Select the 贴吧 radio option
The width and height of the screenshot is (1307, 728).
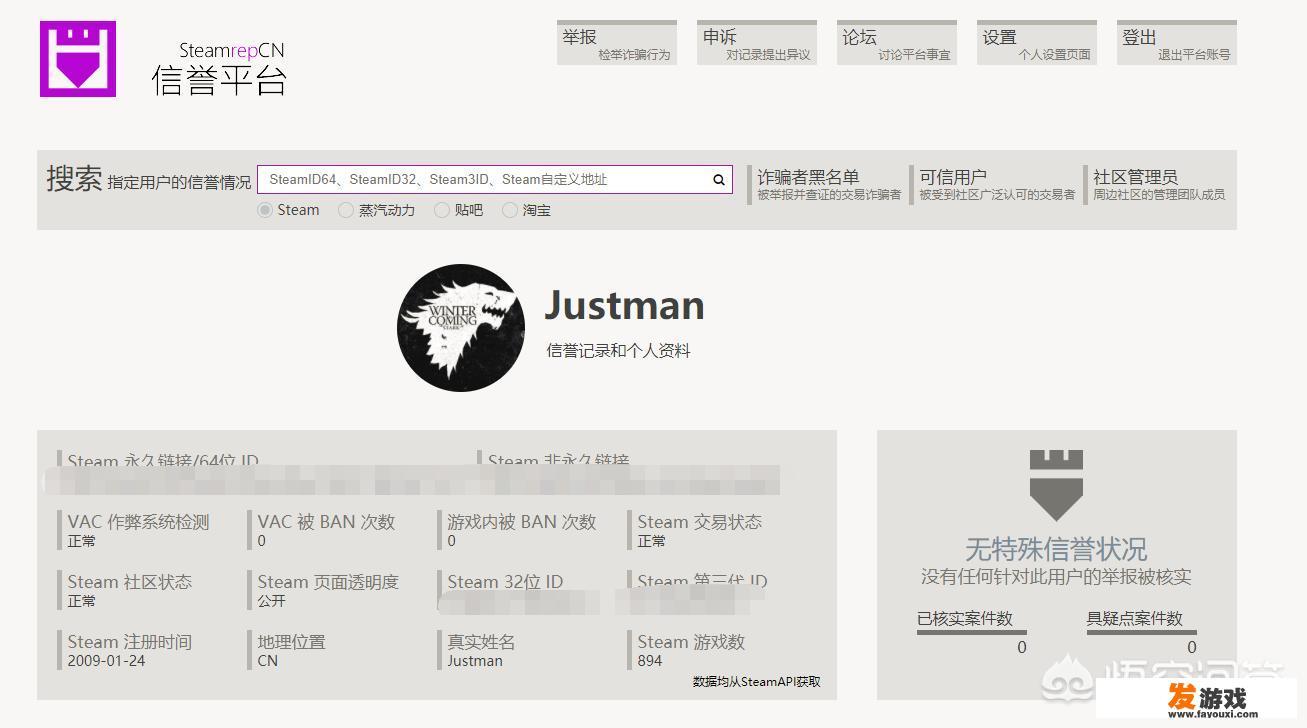(x=442, y=210)
